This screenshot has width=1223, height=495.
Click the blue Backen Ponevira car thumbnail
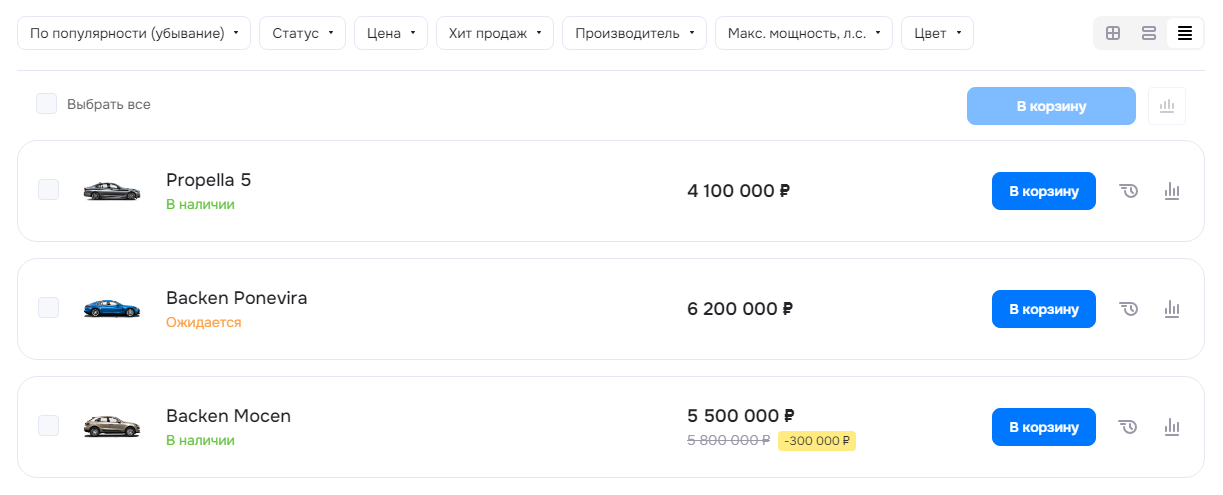[112, 309]
